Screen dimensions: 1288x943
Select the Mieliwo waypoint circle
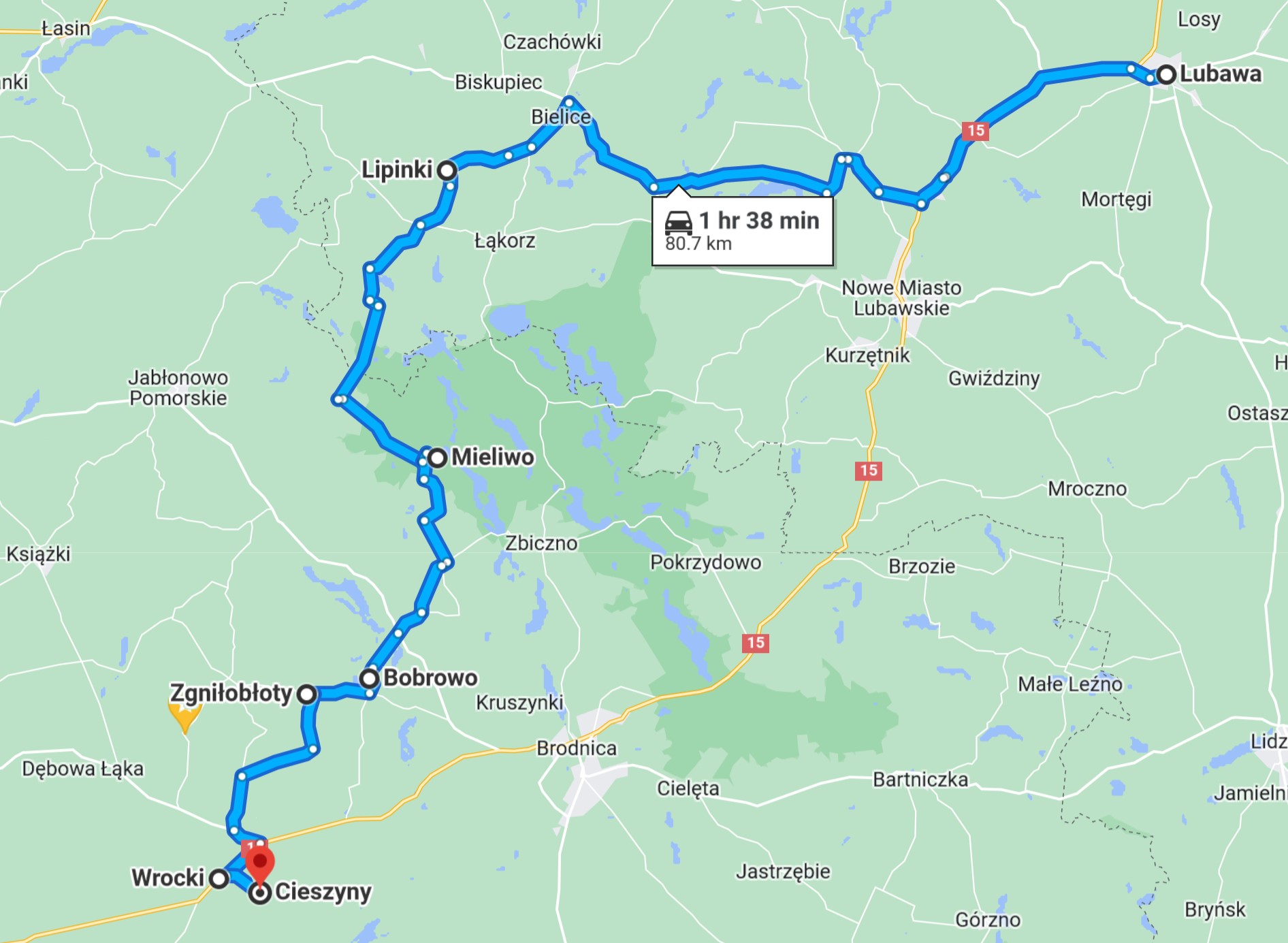pos(438,458)
